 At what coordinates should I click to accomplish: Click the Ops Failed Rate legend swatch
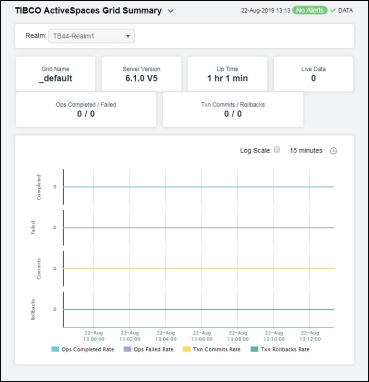point(127,349)
